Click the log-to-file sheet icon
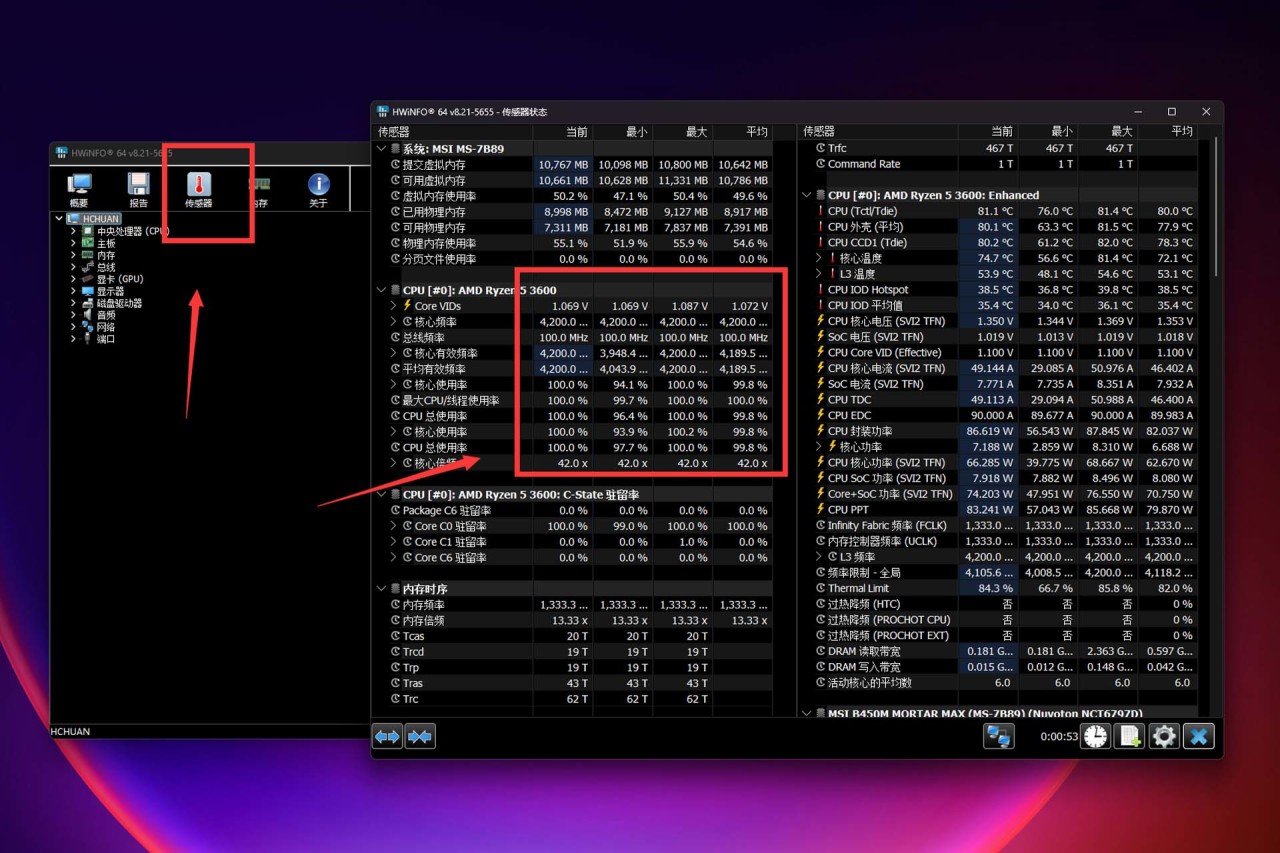This screenshot has width=1280, height=853. click(x=1130, y=737)
